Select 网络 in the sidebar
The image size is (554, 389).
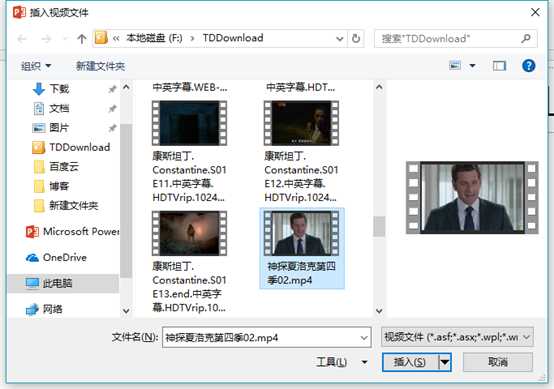coord(44,309)
